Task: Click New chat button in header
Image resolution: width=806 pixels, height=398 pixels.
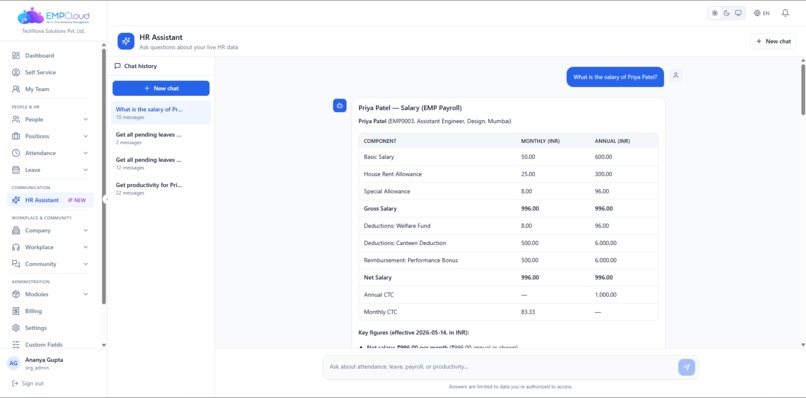Action: tap(773, 41)
